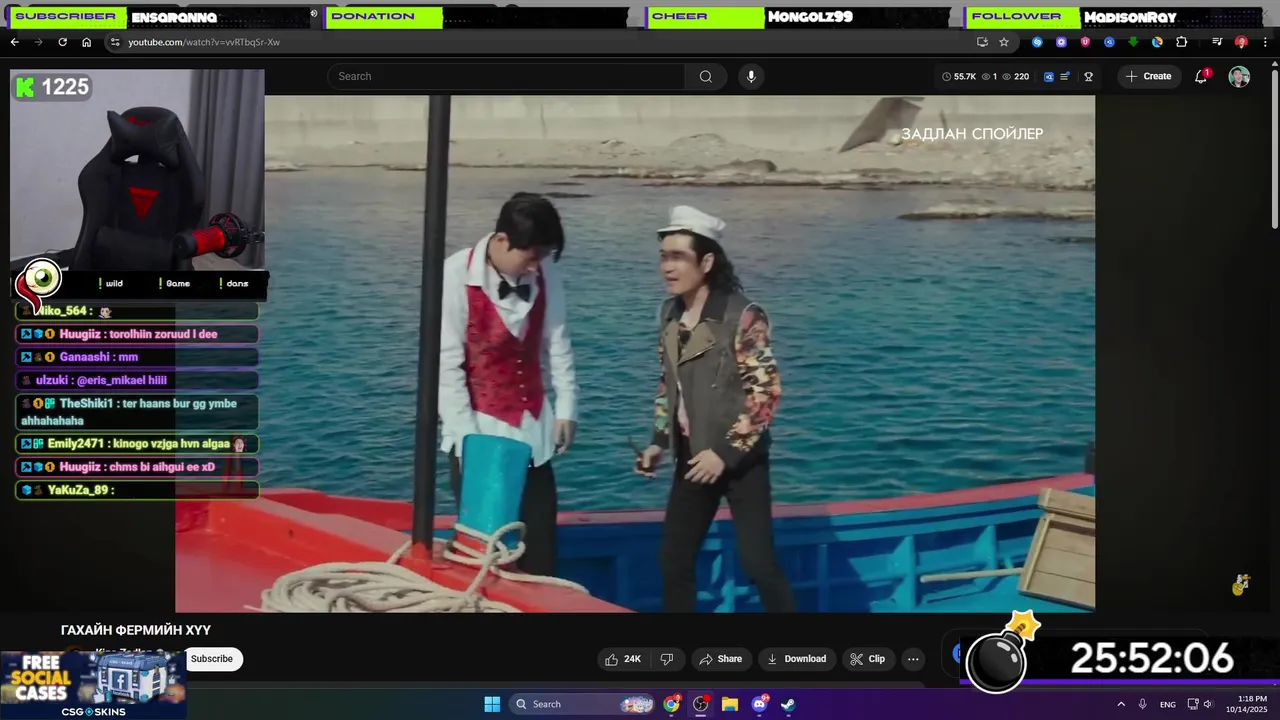Open the 1:18 PM clock calendar
This screenshot has height=720, width=1280.
(1252, 704)
